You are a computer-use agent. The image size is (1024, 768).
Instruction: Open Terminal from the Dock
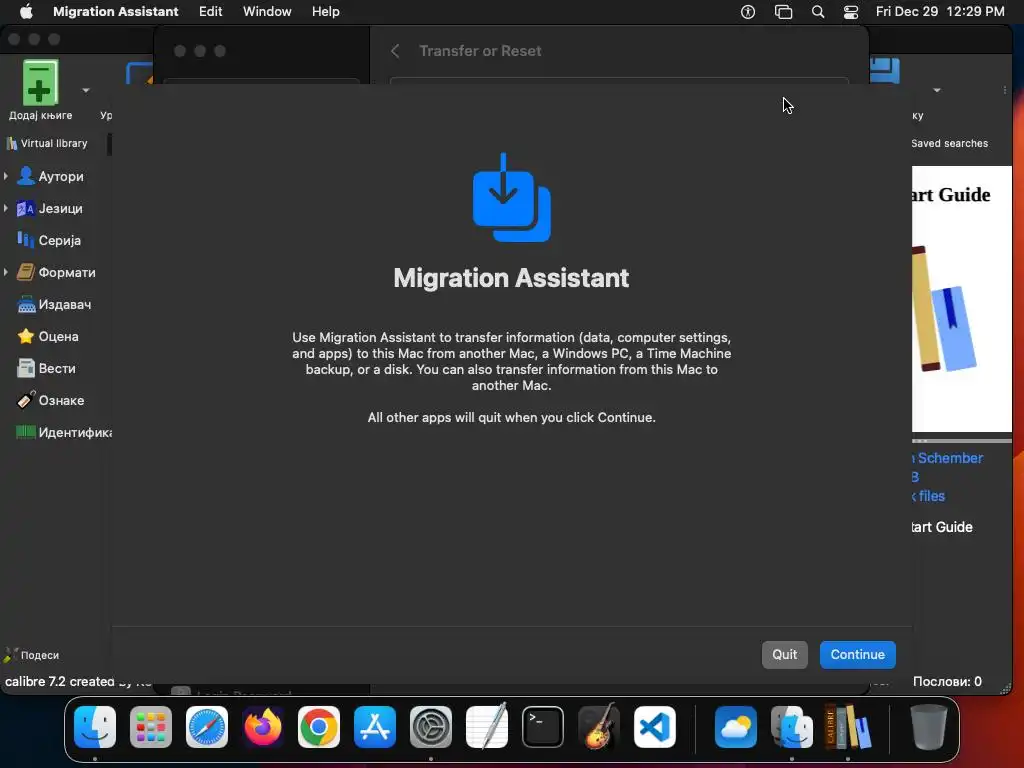tap(543, 727)
